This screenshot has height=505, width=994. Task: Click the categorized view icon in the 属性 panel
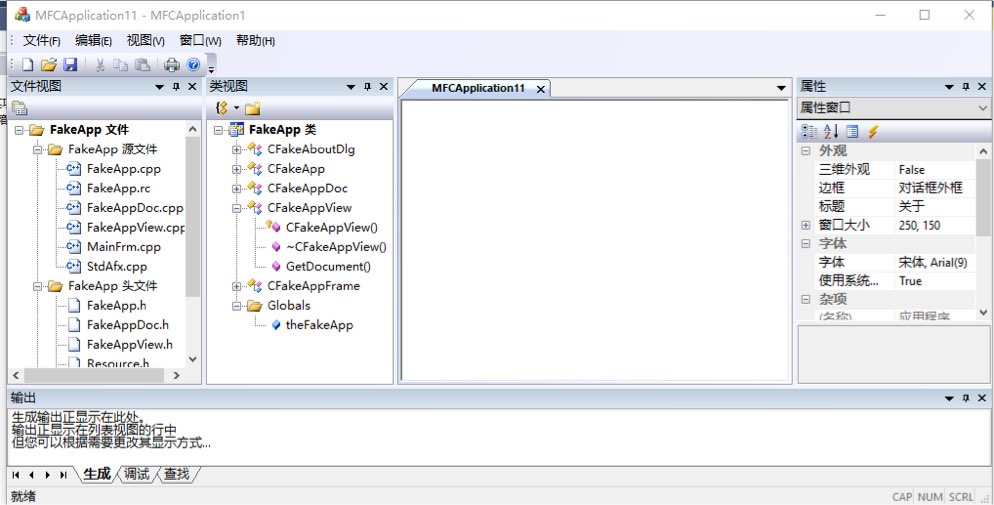click(x=809, y=131)
